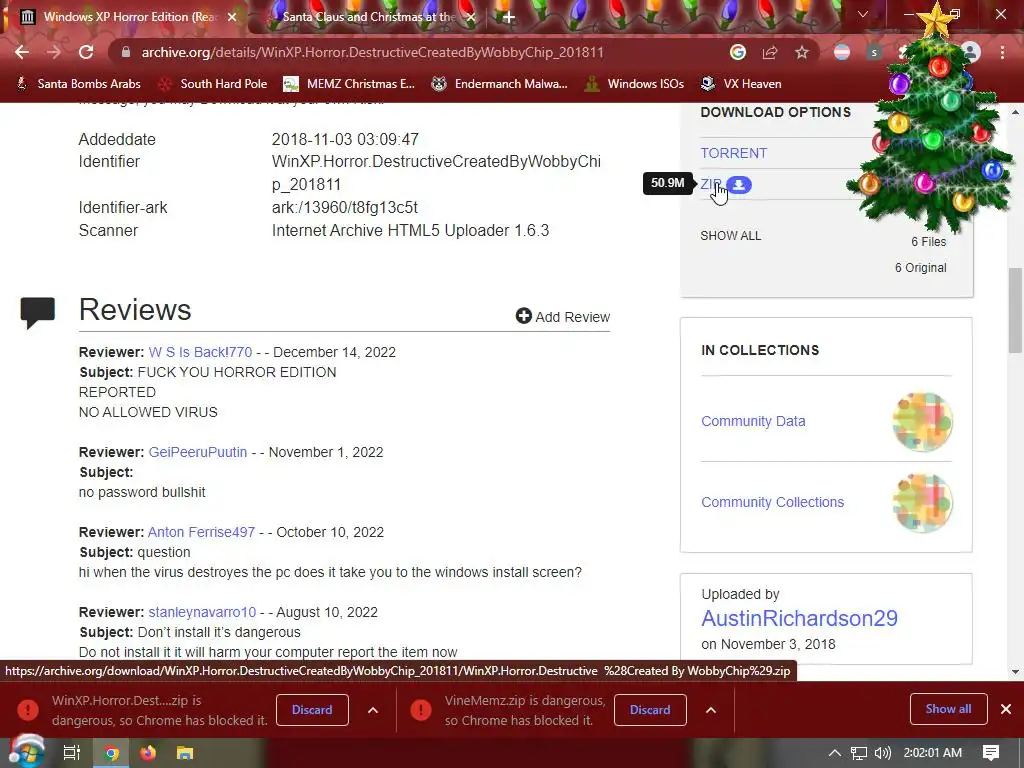Close the downloads bar
1024x768 pixels.
pos(1006,709)
